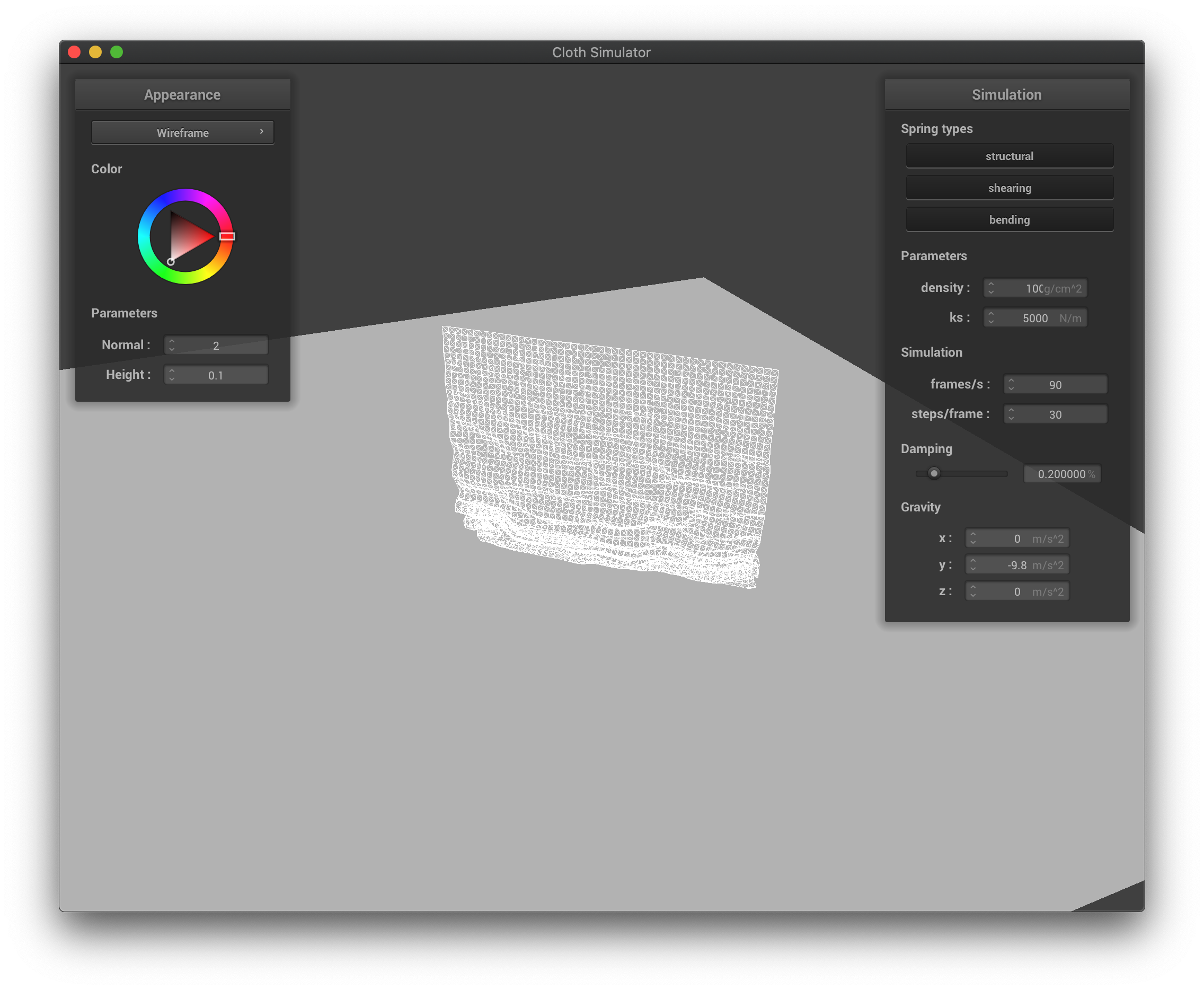Screen dimensions: 1204x990
Task: Click the damping percentage value field
Action: [x=1061, y=474]
